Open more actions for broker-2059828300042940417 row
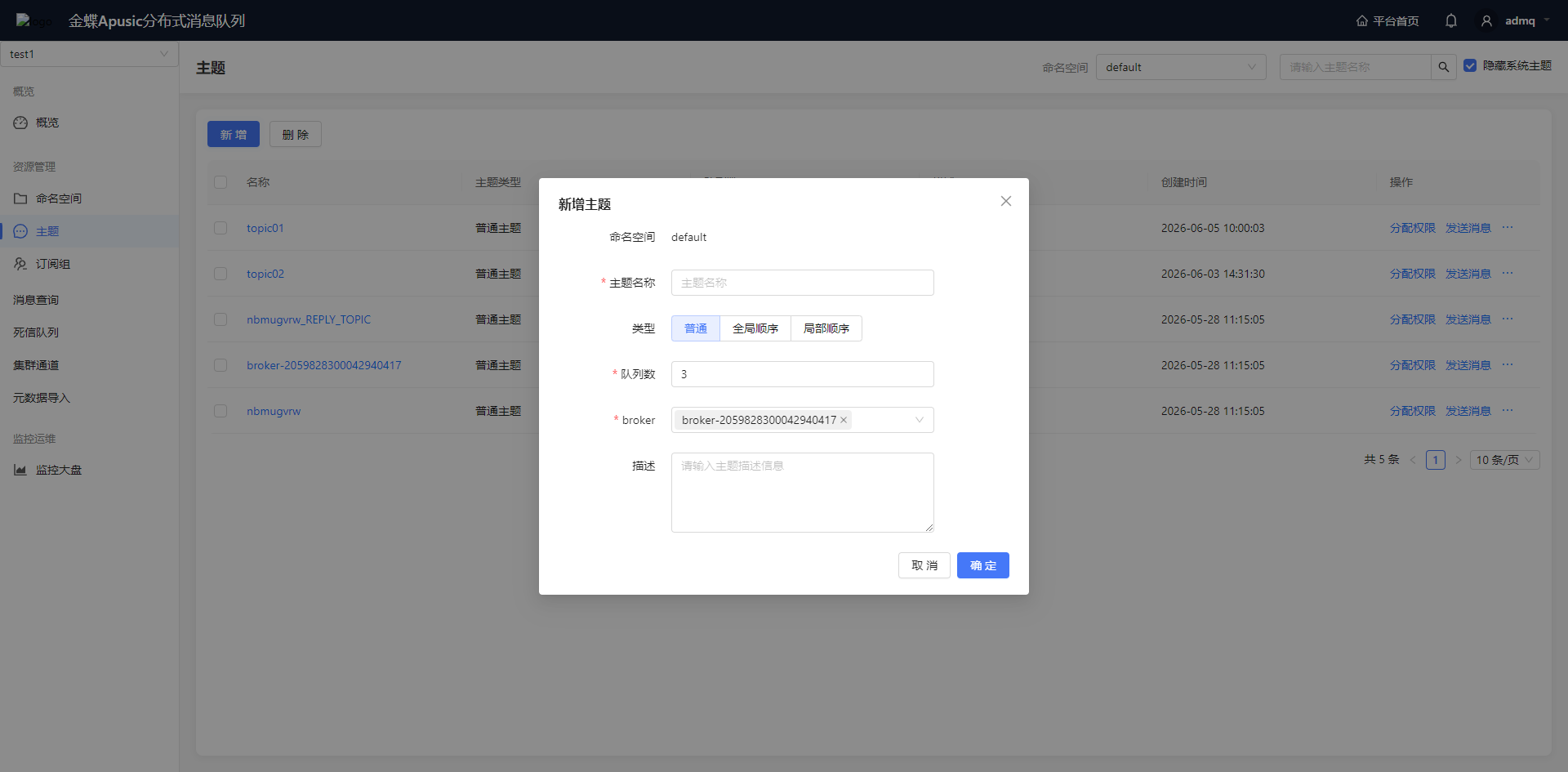 click(1508, 365)
